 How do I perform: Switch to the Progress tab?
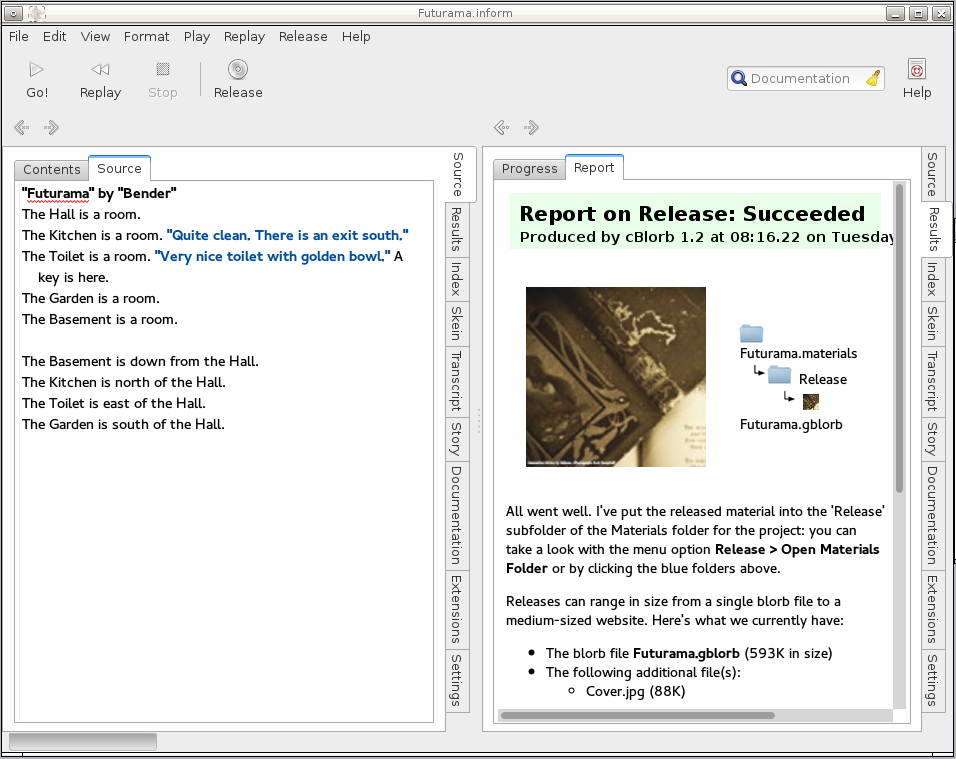[529, 168]
